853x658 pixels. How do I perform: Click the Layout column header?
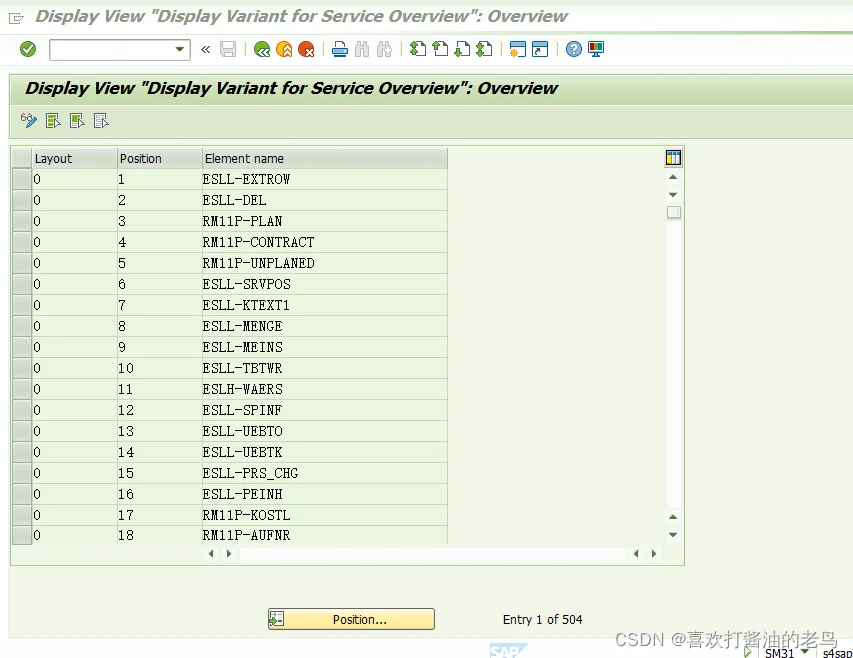[75, 159]
